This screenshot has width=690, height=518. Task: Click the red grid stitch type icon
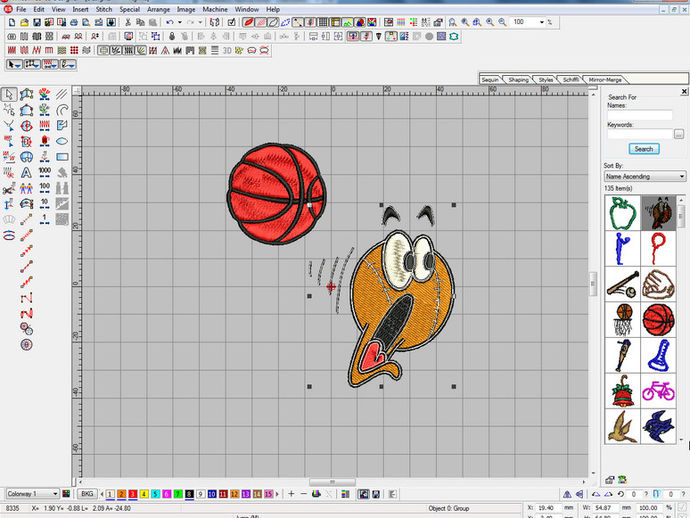[x=74, y=51]
